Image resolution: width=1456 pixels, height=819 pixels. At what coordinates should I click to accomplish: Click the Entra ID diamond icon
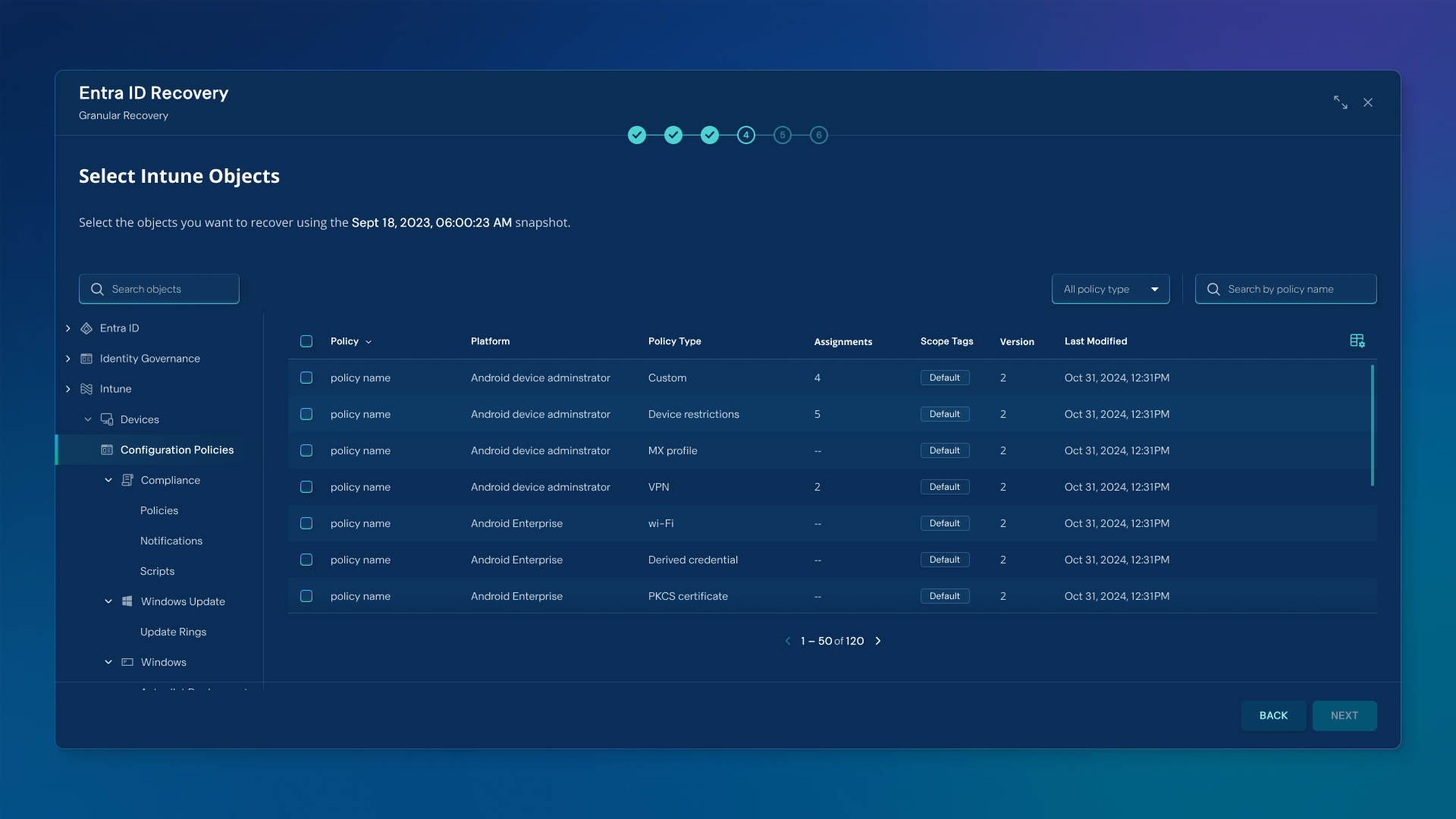86,328
